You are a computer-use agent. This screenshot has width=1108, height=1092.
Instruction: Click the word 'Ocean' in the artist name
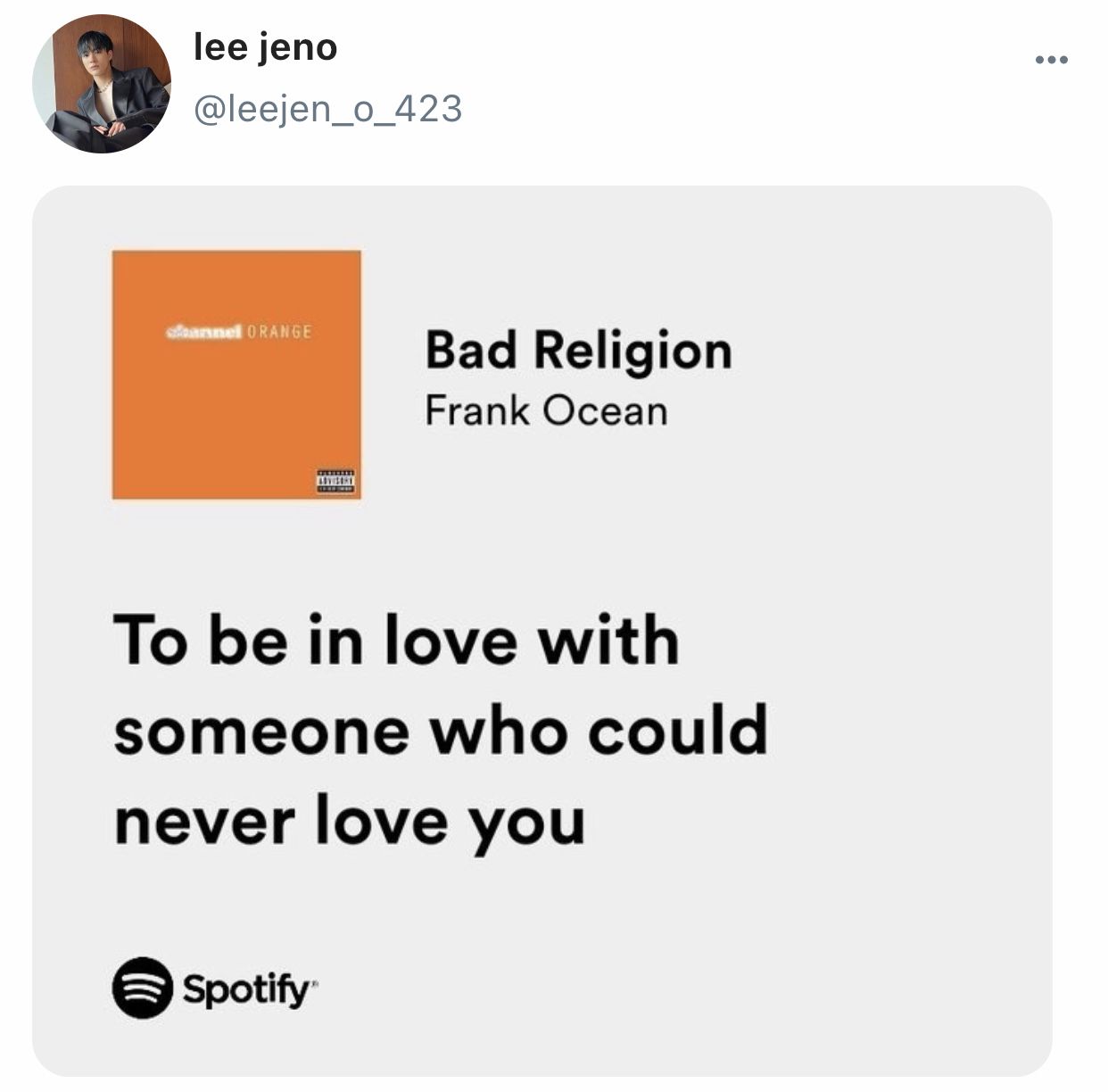click(606, 411)
